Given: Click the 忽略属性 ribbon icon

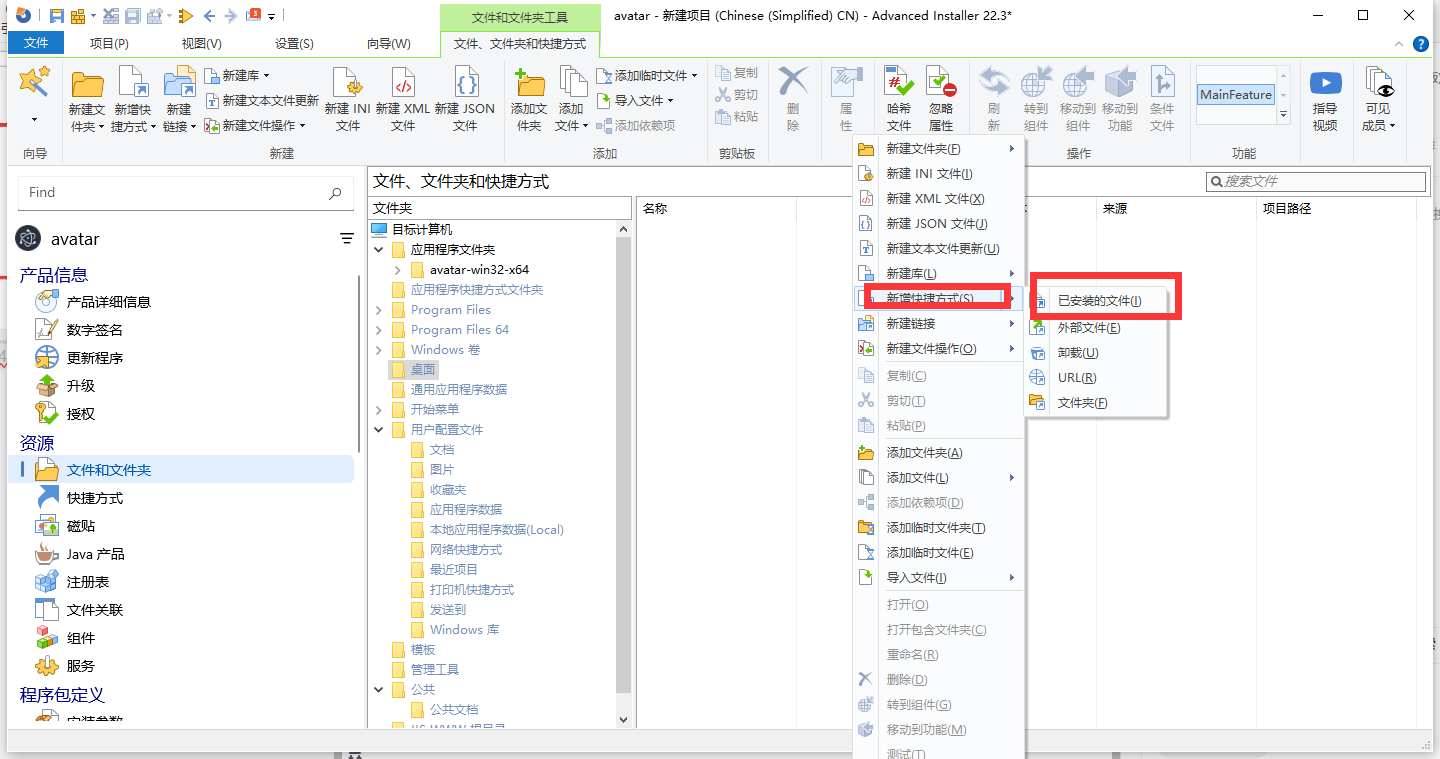Looking at the screenshot, I should [940, 96].
